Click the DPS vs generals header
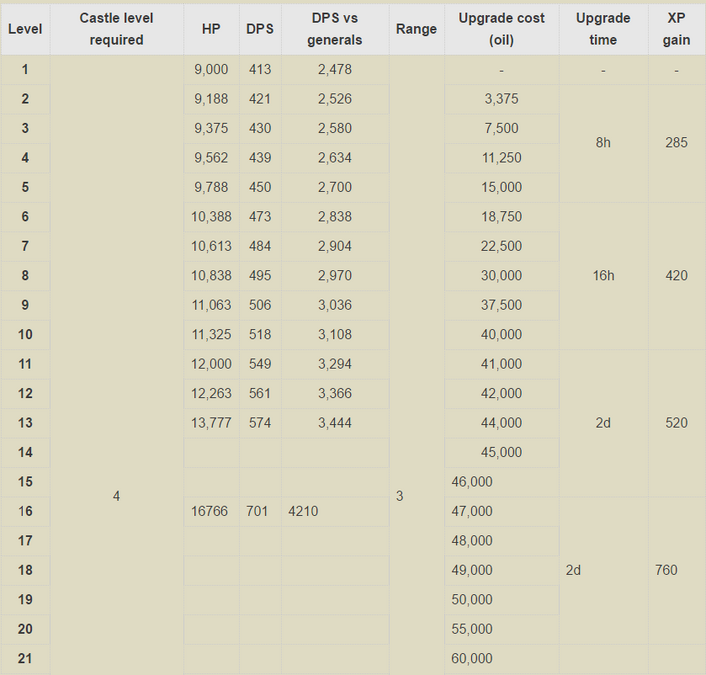Image resolution: width=706 pixels, height=675 pixels. click(335, 29)
